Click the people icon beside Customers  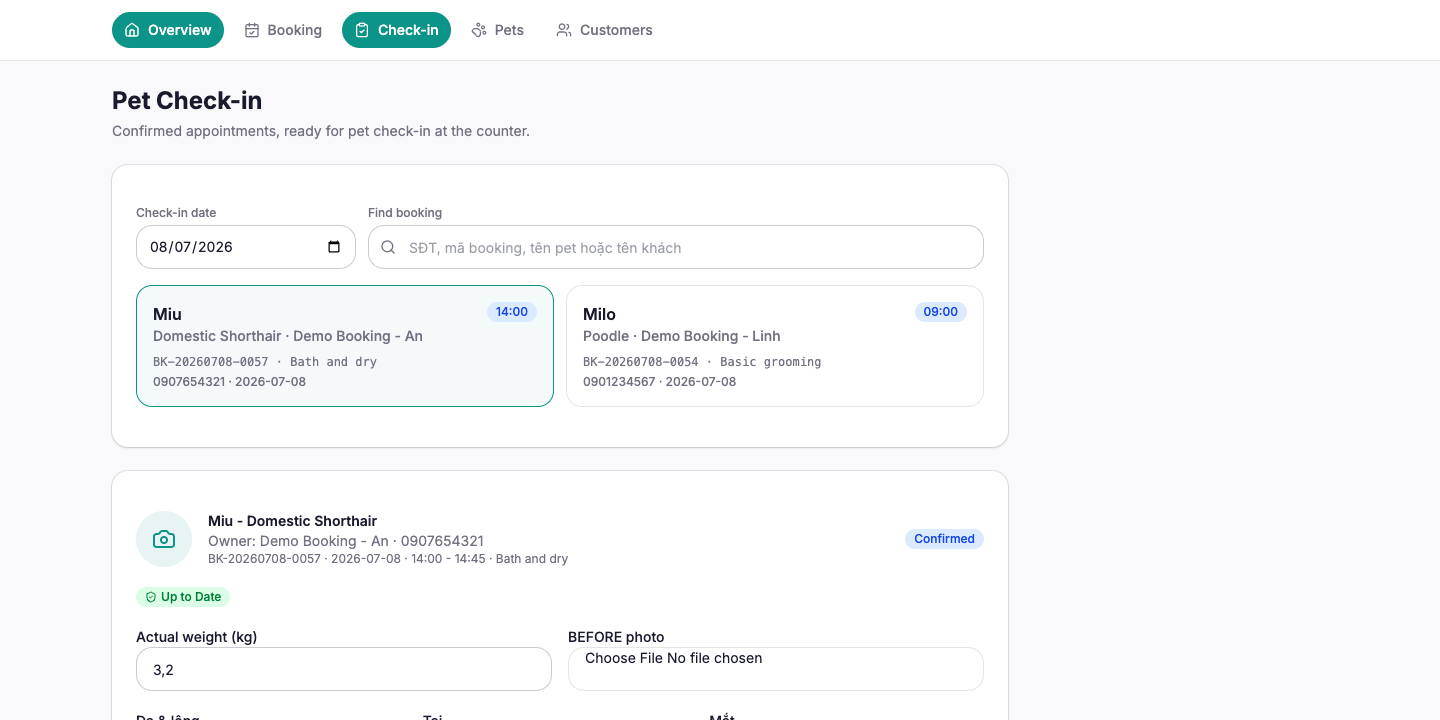tap(564, 30)
